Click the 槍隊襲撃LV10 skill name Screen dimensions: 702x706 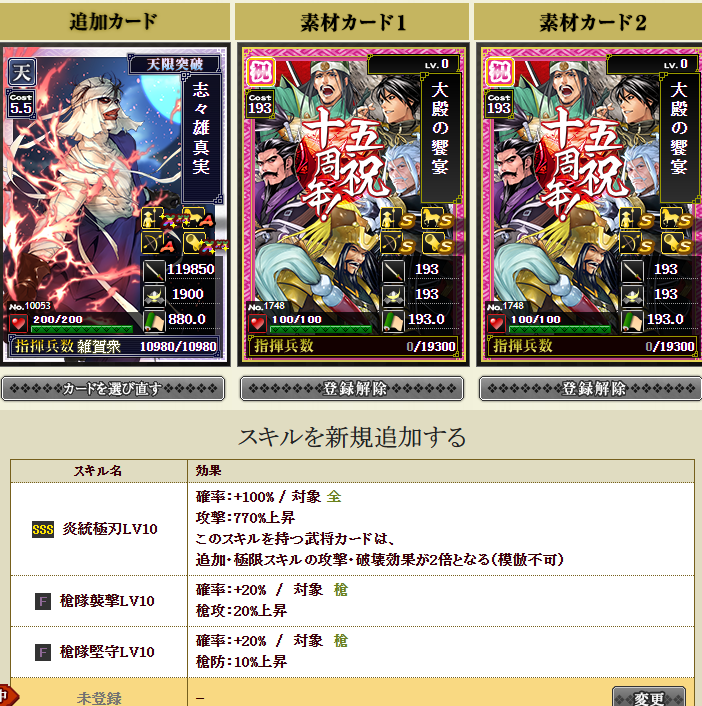[x=107, y=601]
